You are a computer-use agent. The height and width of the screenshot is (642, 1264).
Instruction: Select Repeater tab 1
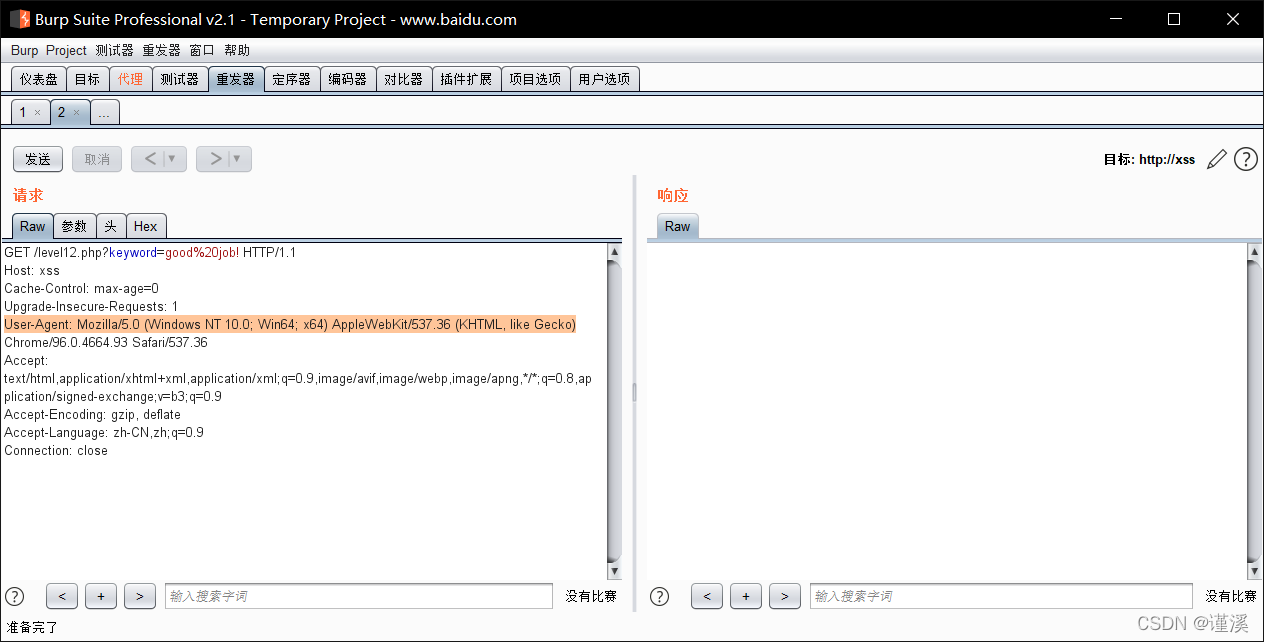pos(23,113)
